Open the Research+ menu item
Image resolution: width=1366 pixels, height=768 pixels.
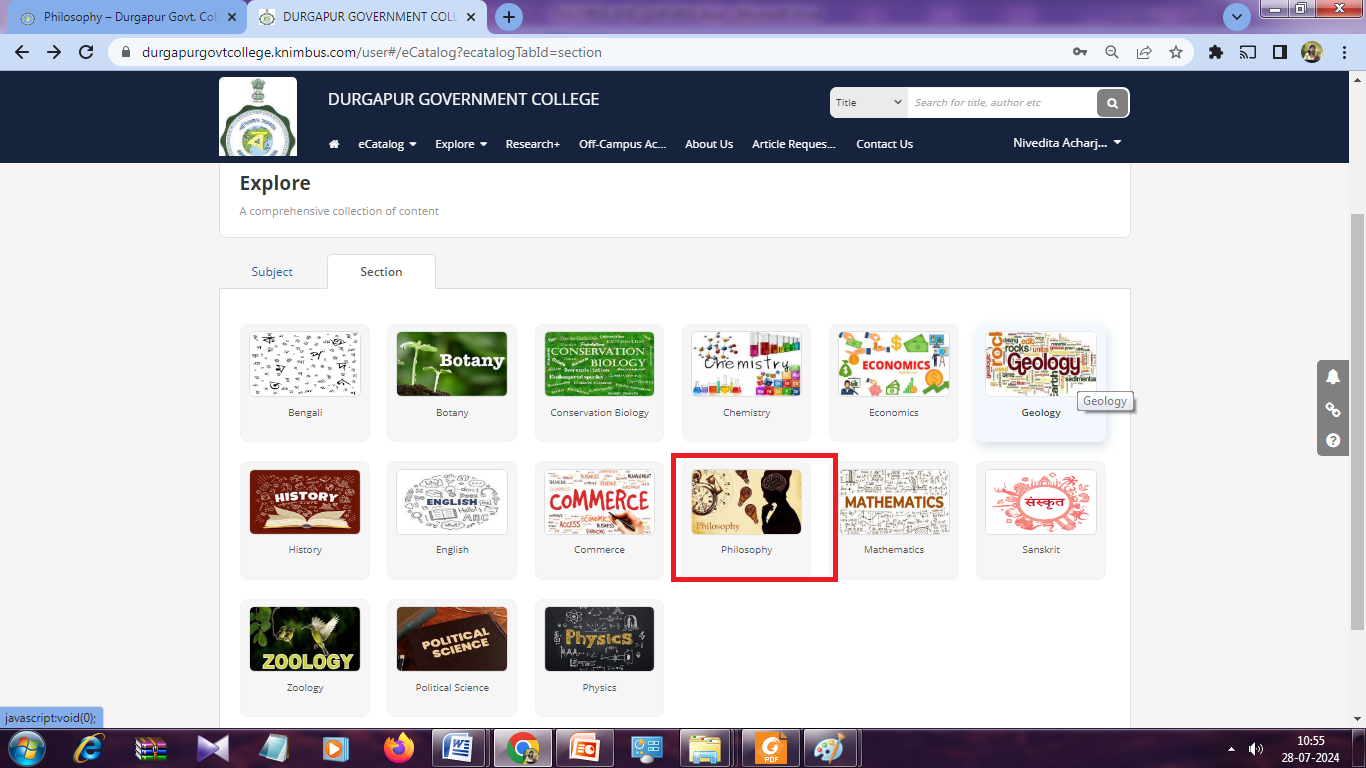[x=532, y=144]
